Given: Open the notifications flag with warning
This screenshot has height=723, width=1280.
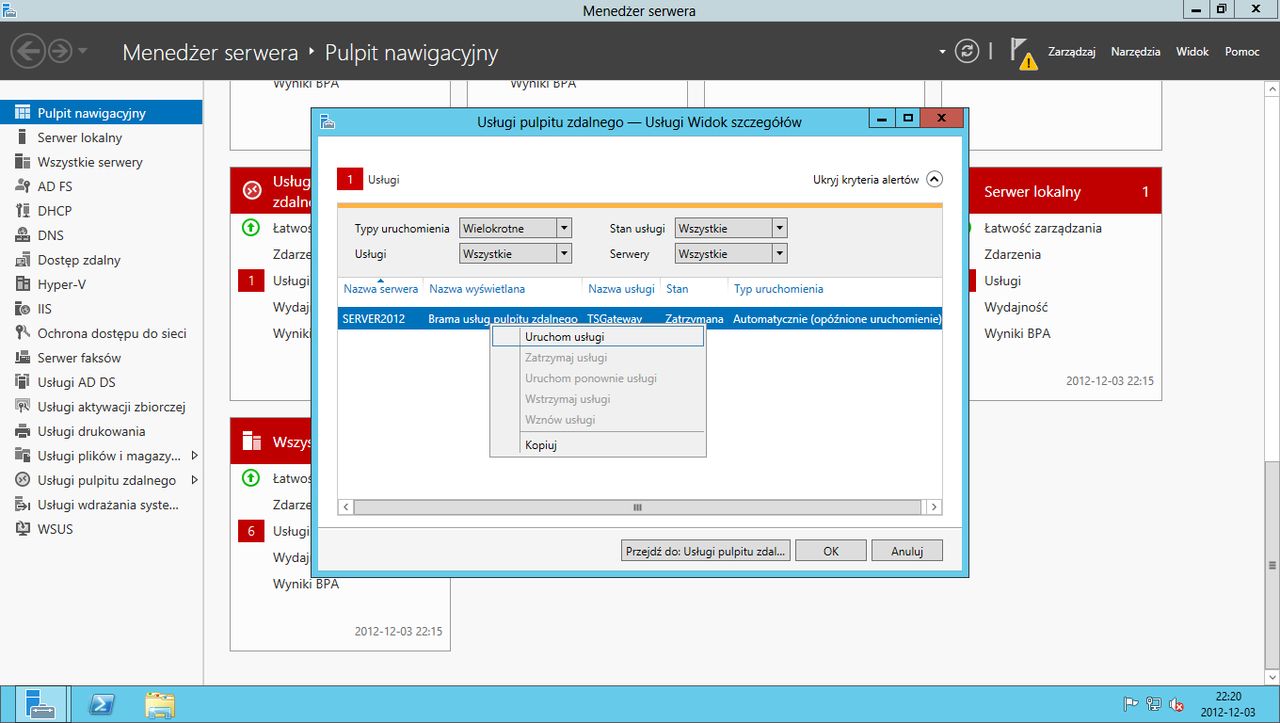Looking at the screenshot, I should pos(1023,53).
